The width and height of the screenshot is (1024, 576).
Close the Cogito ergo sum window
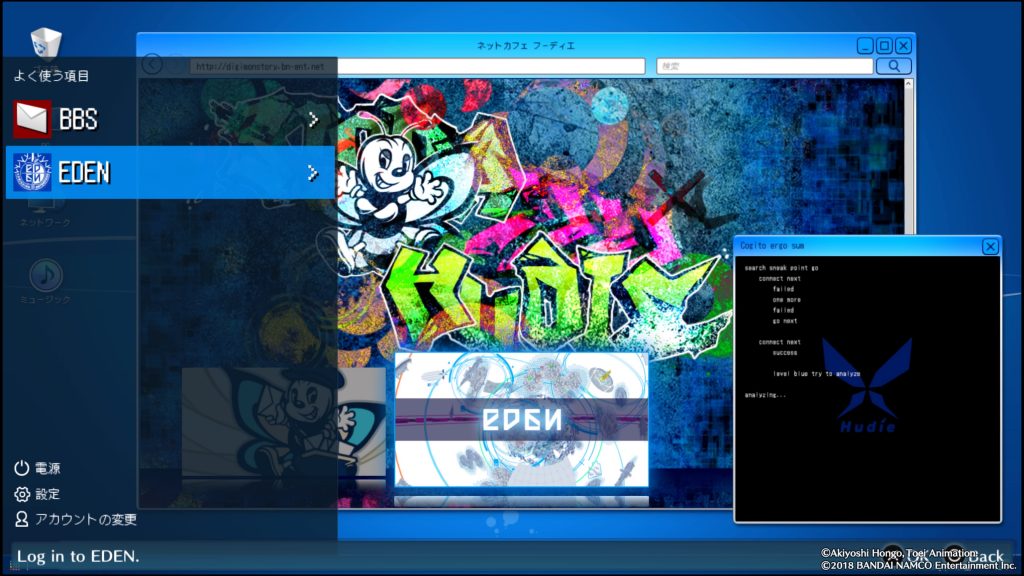click(989, 246)
